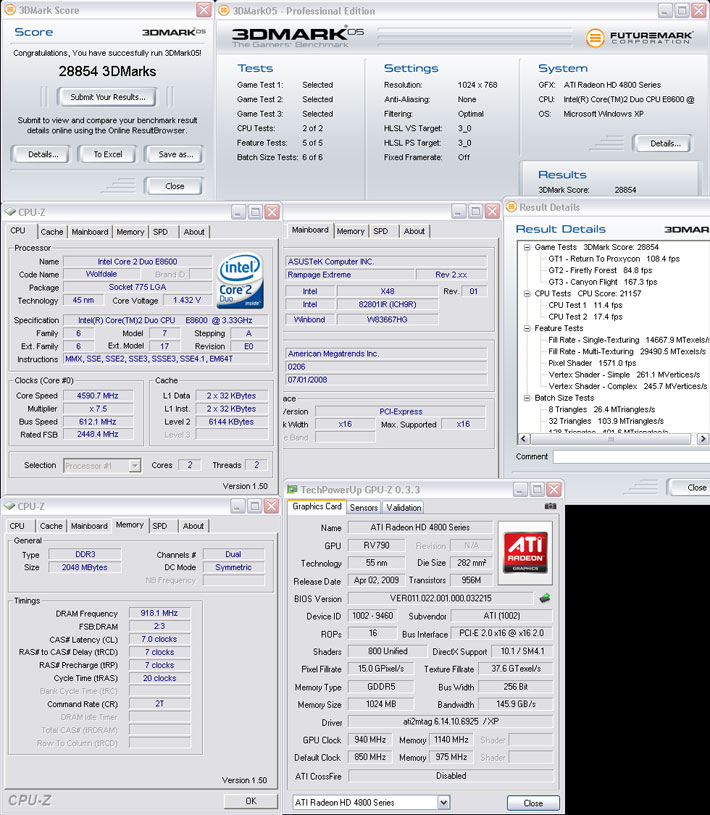Click Close button at GPU-Z bottom
Screen dimensions: 710x815
(x=533, y=803)
